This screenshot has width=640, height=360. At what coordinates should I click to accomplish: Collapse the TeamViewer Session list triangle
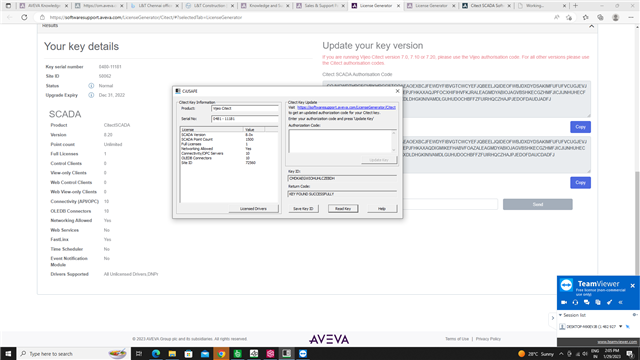pos(560,315)
